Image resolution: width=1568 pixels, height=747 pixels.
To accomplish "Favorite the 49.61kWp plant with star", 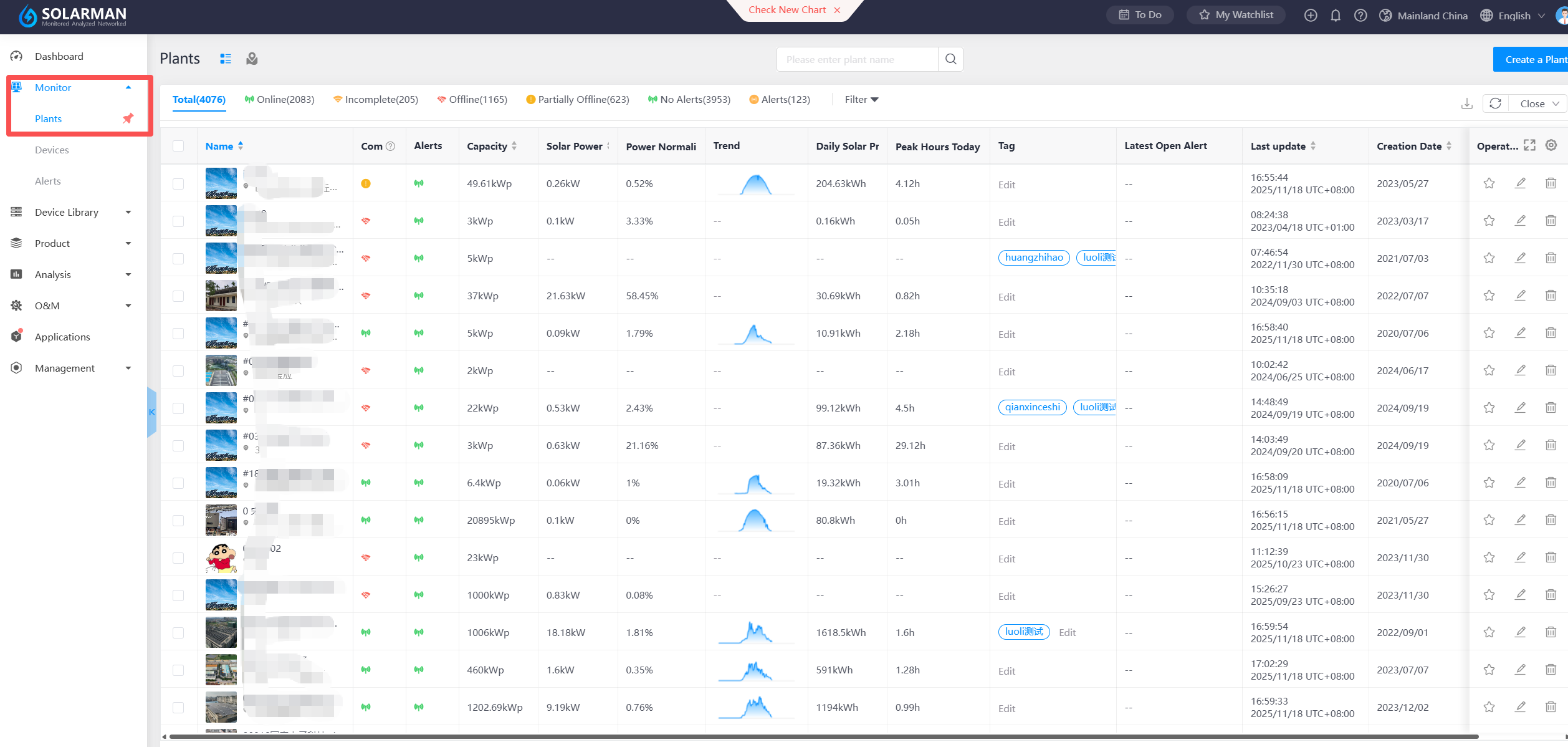I will coord(1489,183).
